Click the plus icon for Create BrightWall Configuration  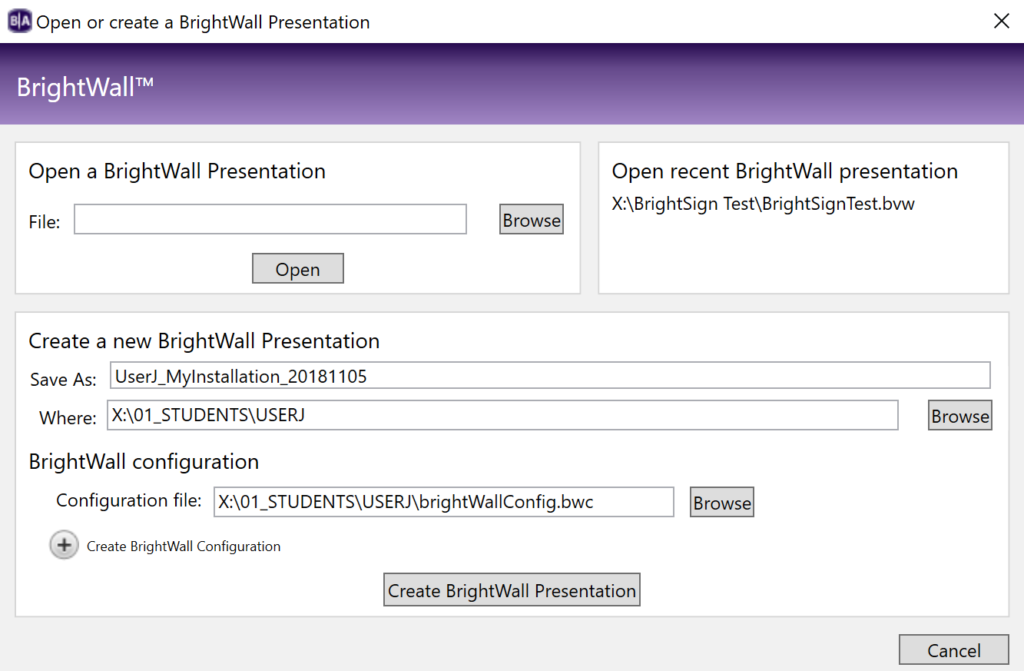tap(64, 545)
